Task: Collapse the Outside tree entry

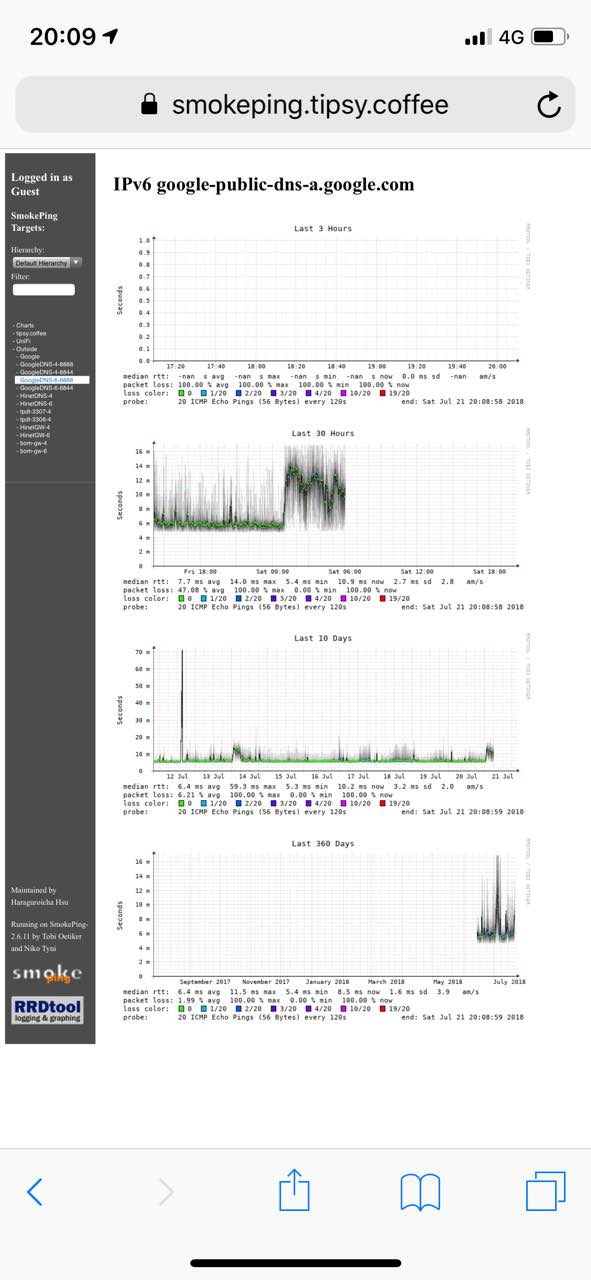Action: (x=25, y=349)
